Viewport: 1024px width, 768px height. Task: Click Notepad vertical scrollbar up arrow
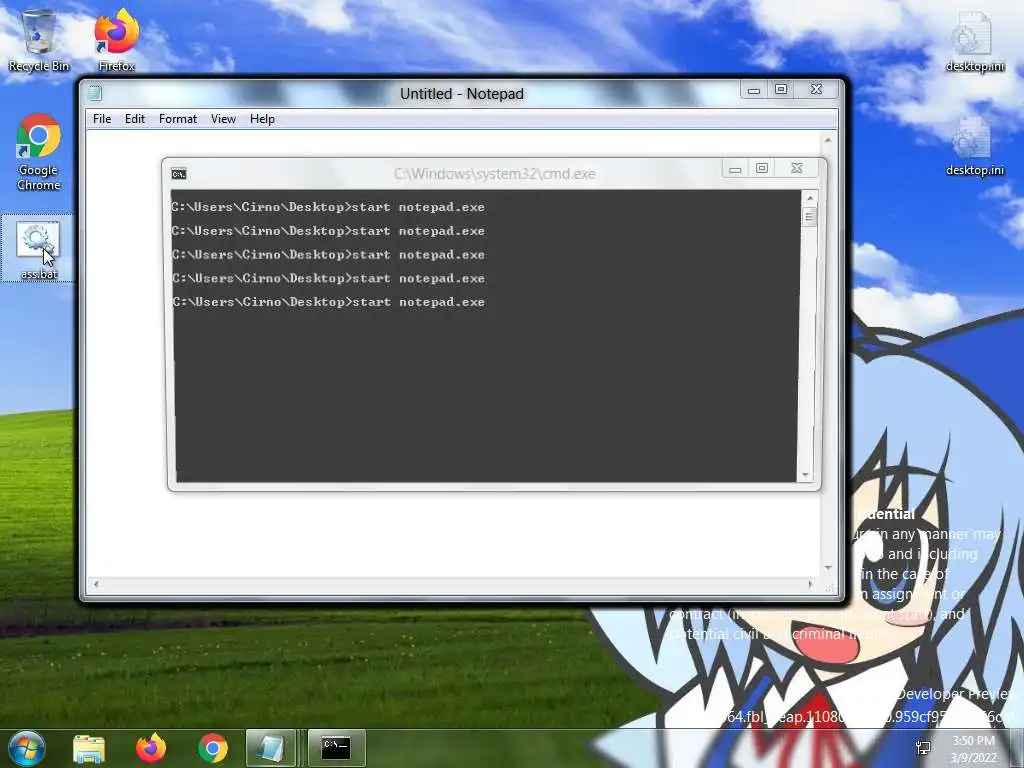coord(827,140)
